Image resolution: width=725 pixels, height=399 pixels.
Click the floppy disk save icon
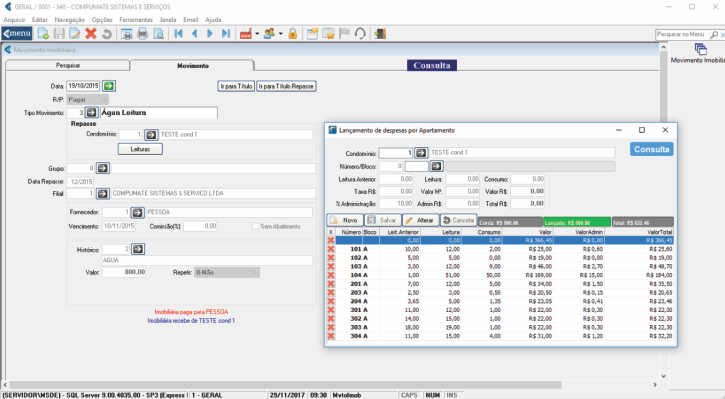coord(59,33)
